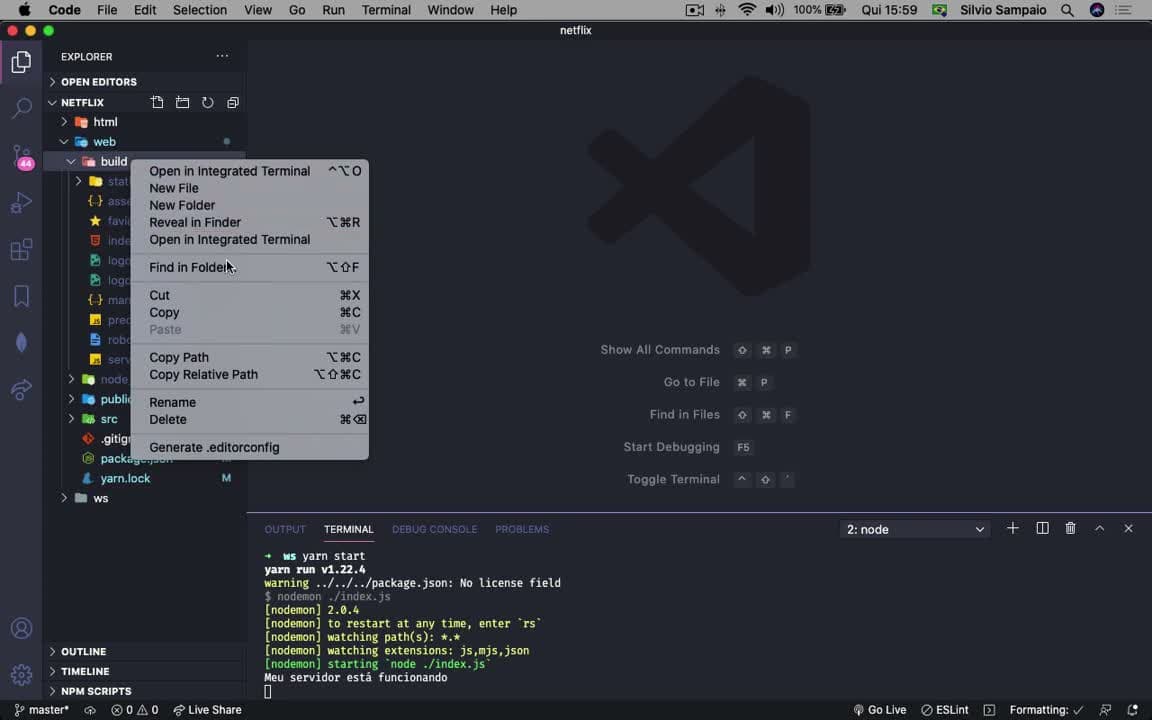Click the New File icon in NETFLIX header
The width and height of the screenshot is (1152, 720).
157,102
